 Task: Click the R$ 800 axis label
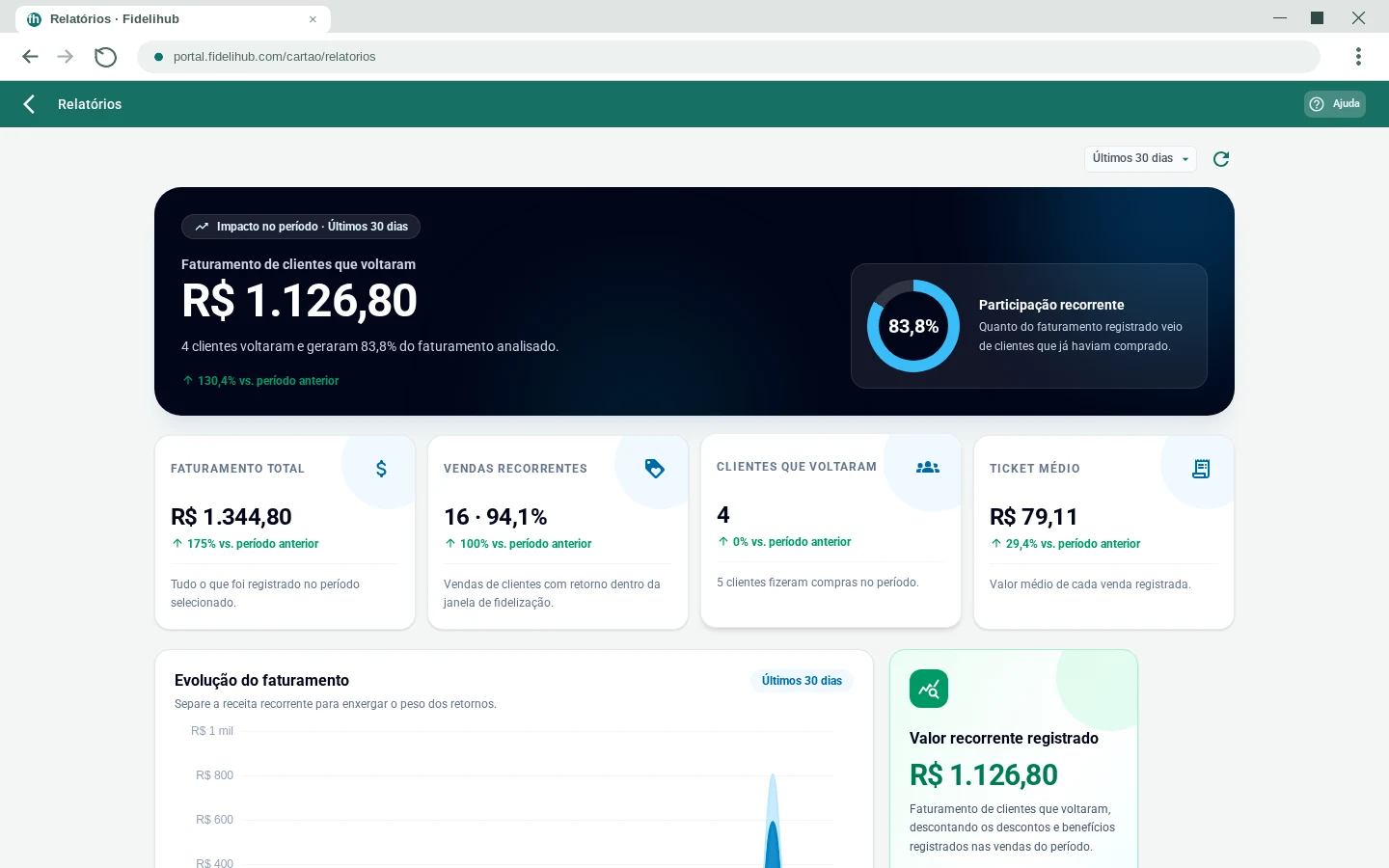coord(214,775)
